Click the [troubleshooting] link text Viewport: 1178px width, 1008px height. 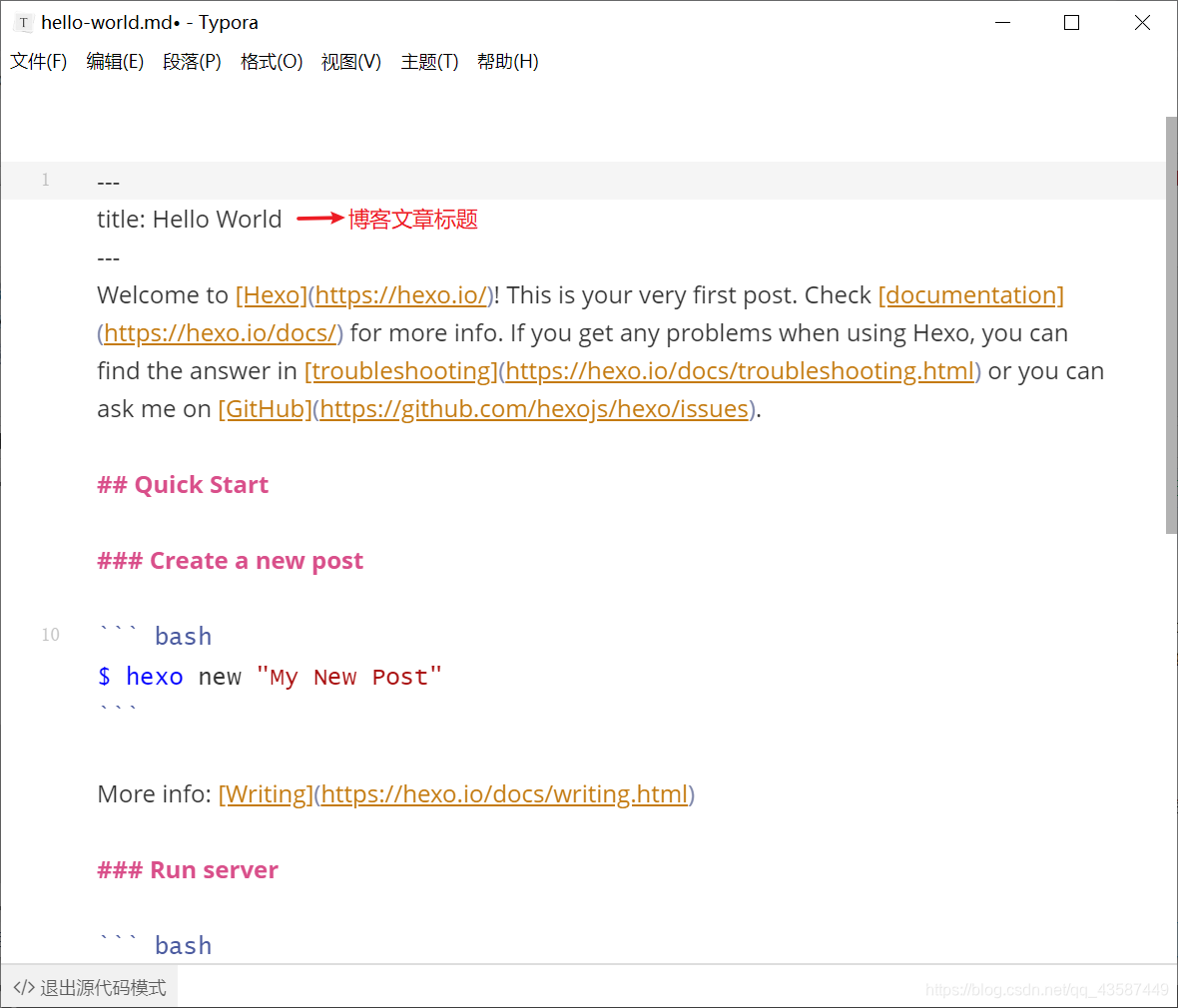click(401, 371)
